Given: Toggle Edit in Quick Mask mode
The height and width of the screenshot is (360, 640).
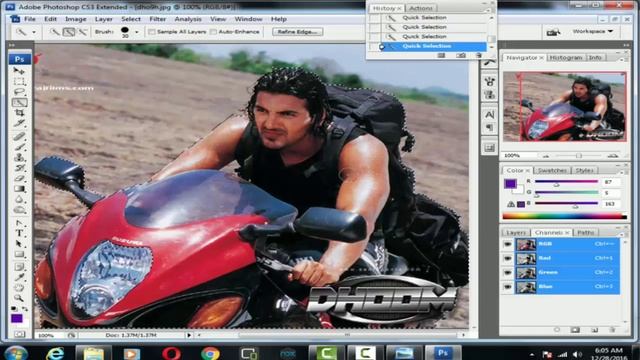Looking at the screenshot, I should 19,334.
